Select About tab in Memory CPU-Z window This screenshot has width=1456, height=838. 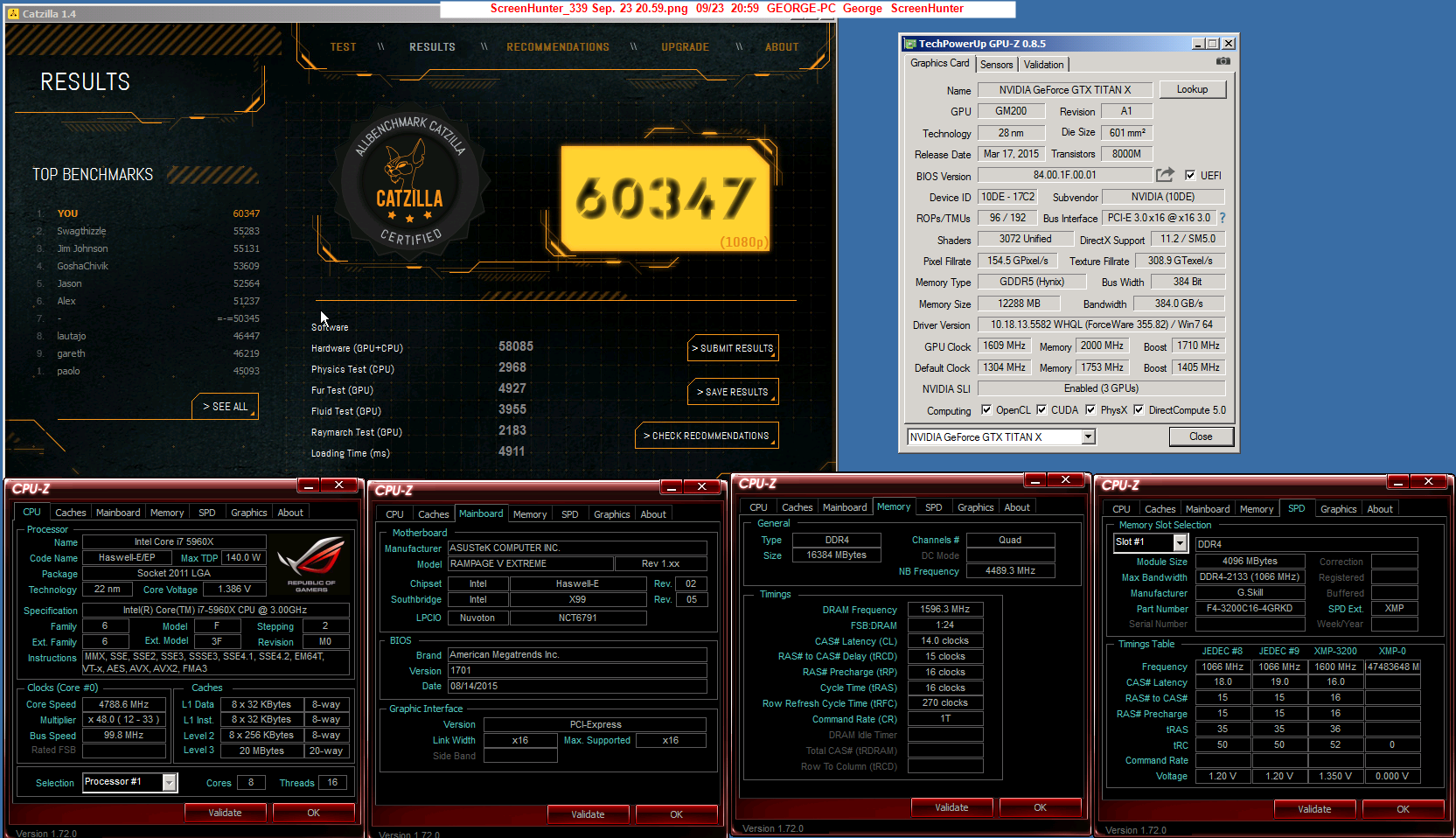[1016, 507]
